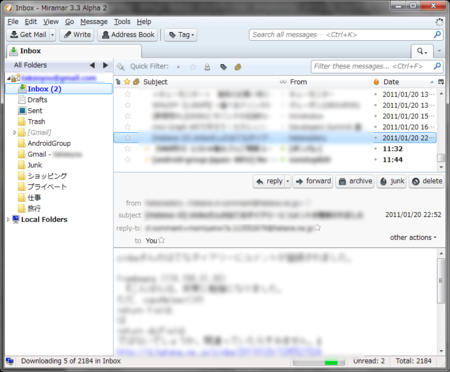Sort messages by Date column
Viewport: 450px width, 372px height.
(x=408, y=82)
